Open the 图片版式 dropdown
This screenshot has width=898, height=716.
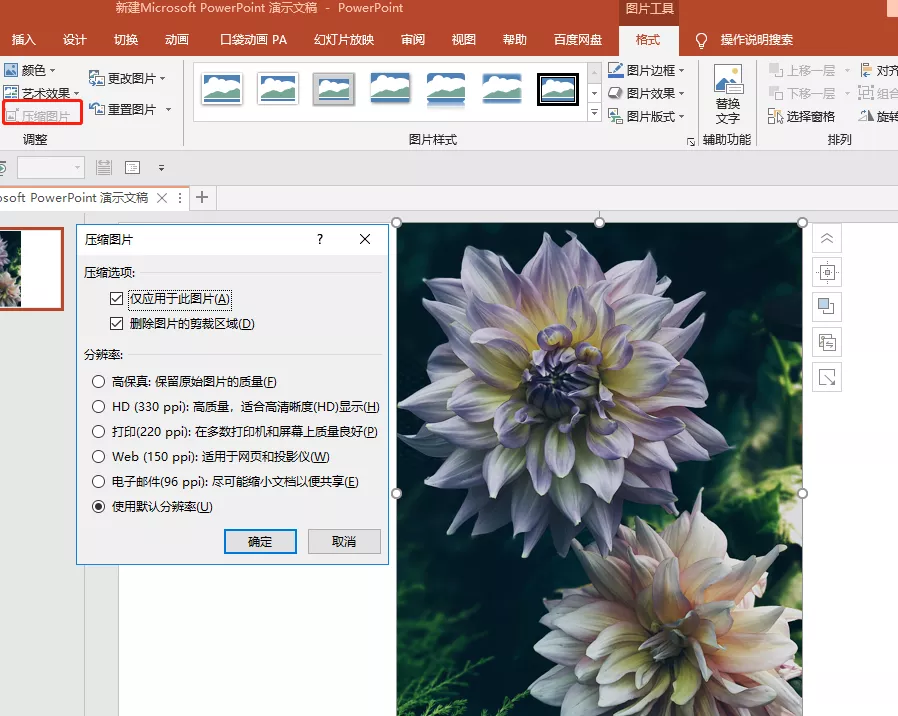click(x=647, y=115)
